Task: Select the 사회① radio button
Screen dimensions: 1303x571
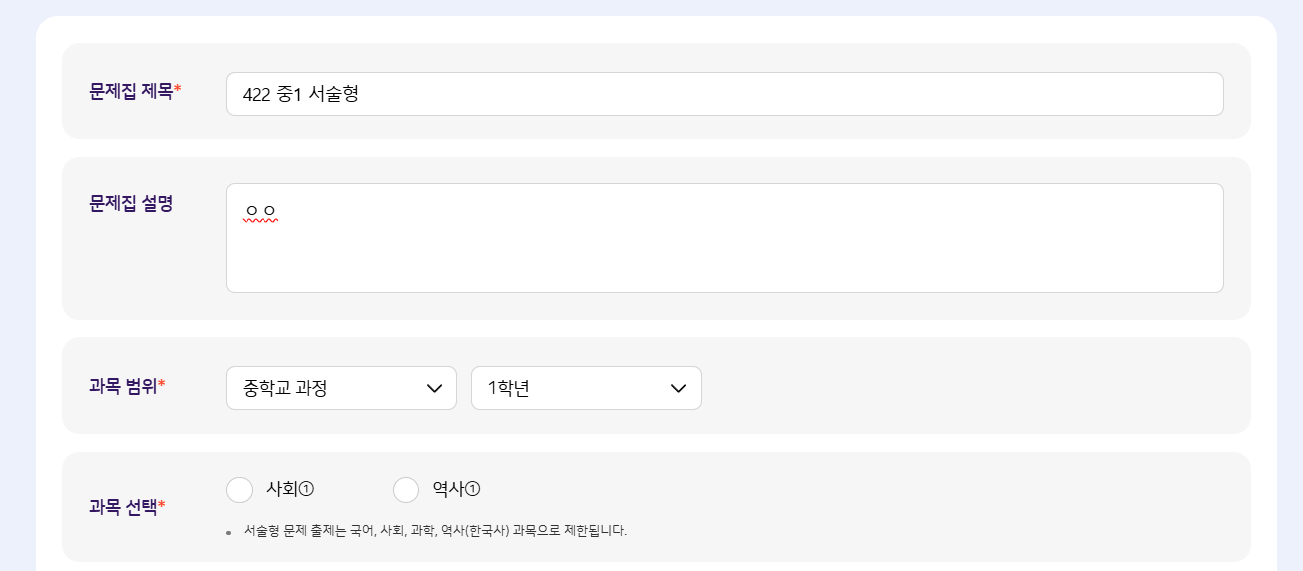Action: tap(240, 490)
